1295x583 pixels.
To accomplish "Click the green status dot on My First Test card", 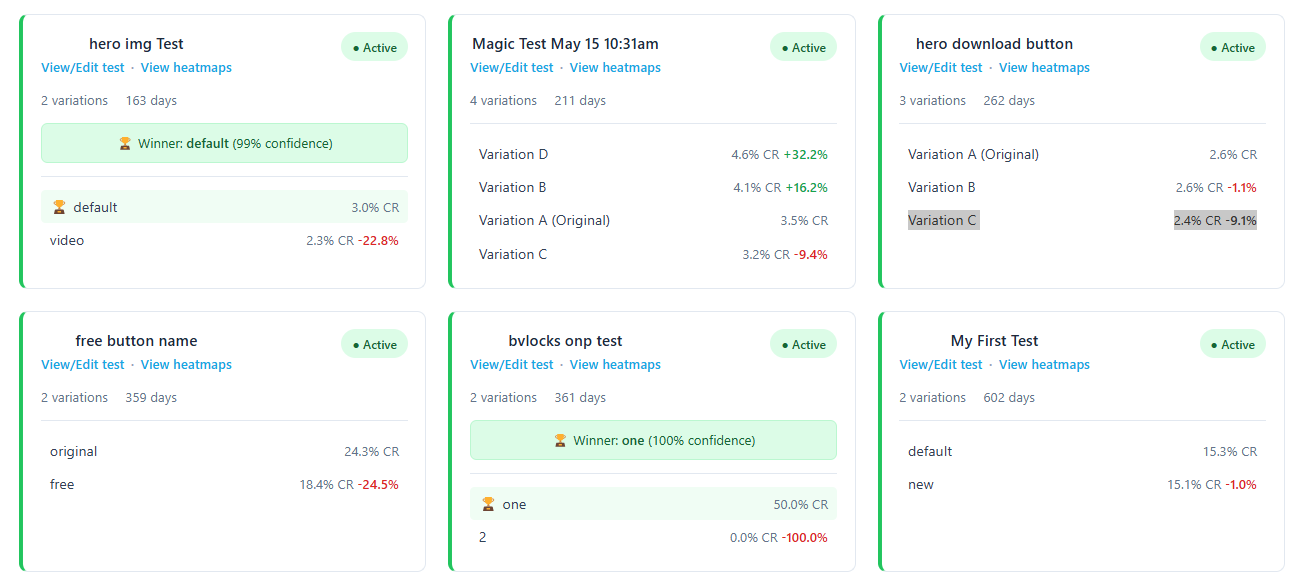I will pos(1214,343).
